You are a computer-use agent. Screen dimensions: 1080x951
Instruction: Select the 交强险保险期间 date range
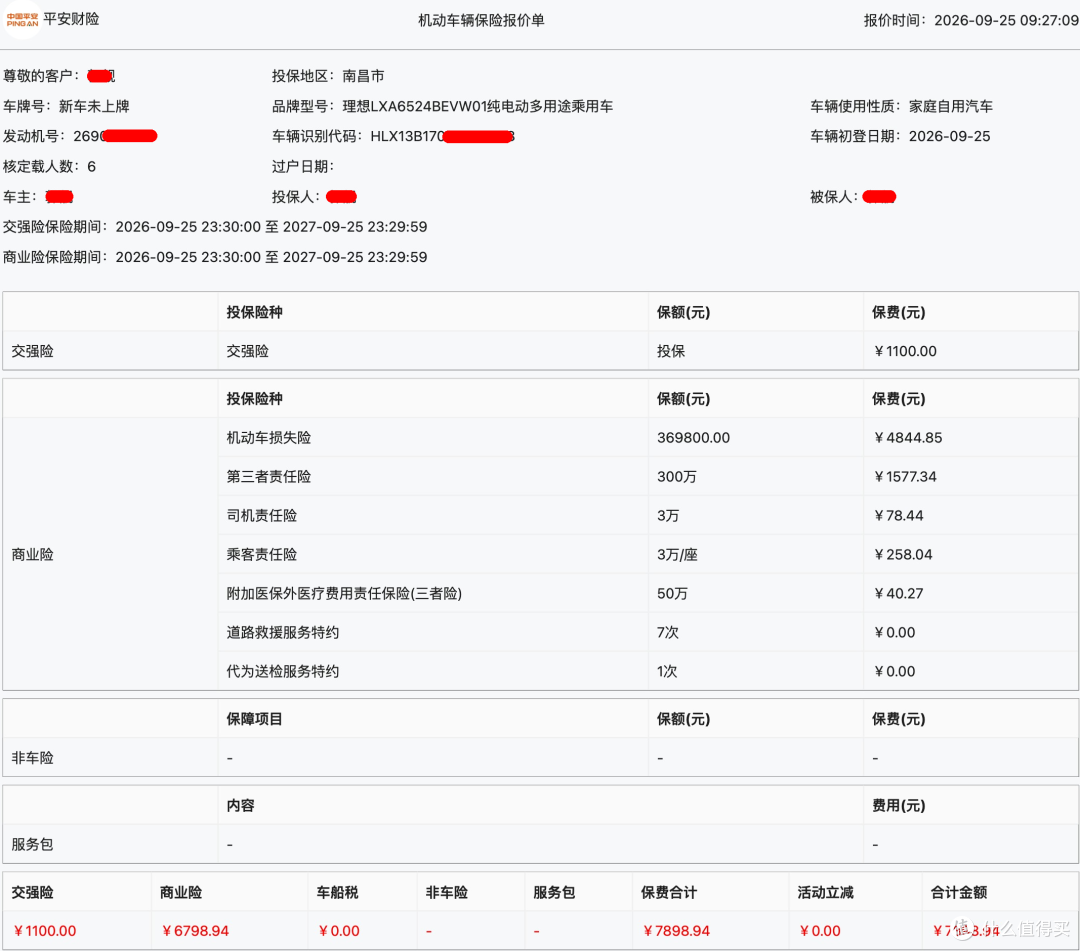click(x=271, y=227)
